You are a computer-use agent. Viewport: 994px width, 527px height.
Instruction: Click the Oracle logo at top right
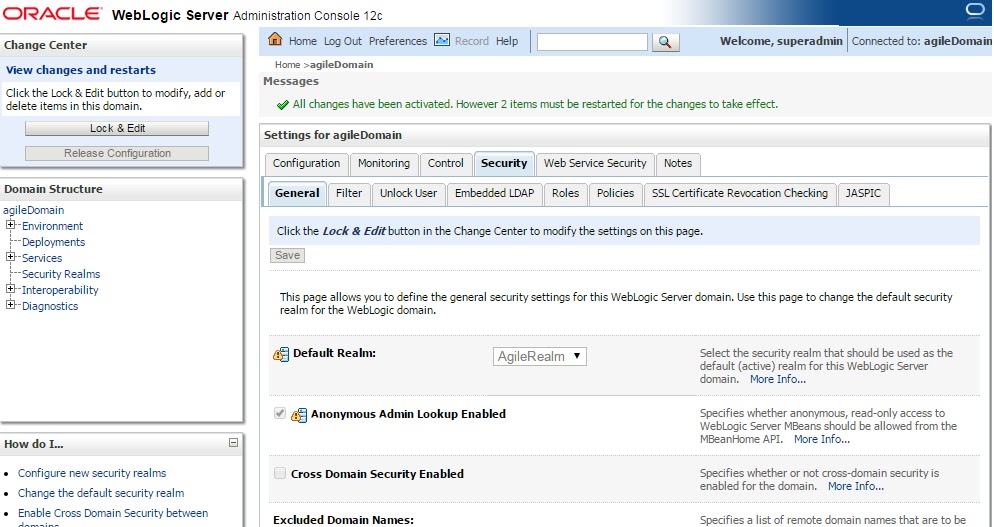[x=975, y=11]
